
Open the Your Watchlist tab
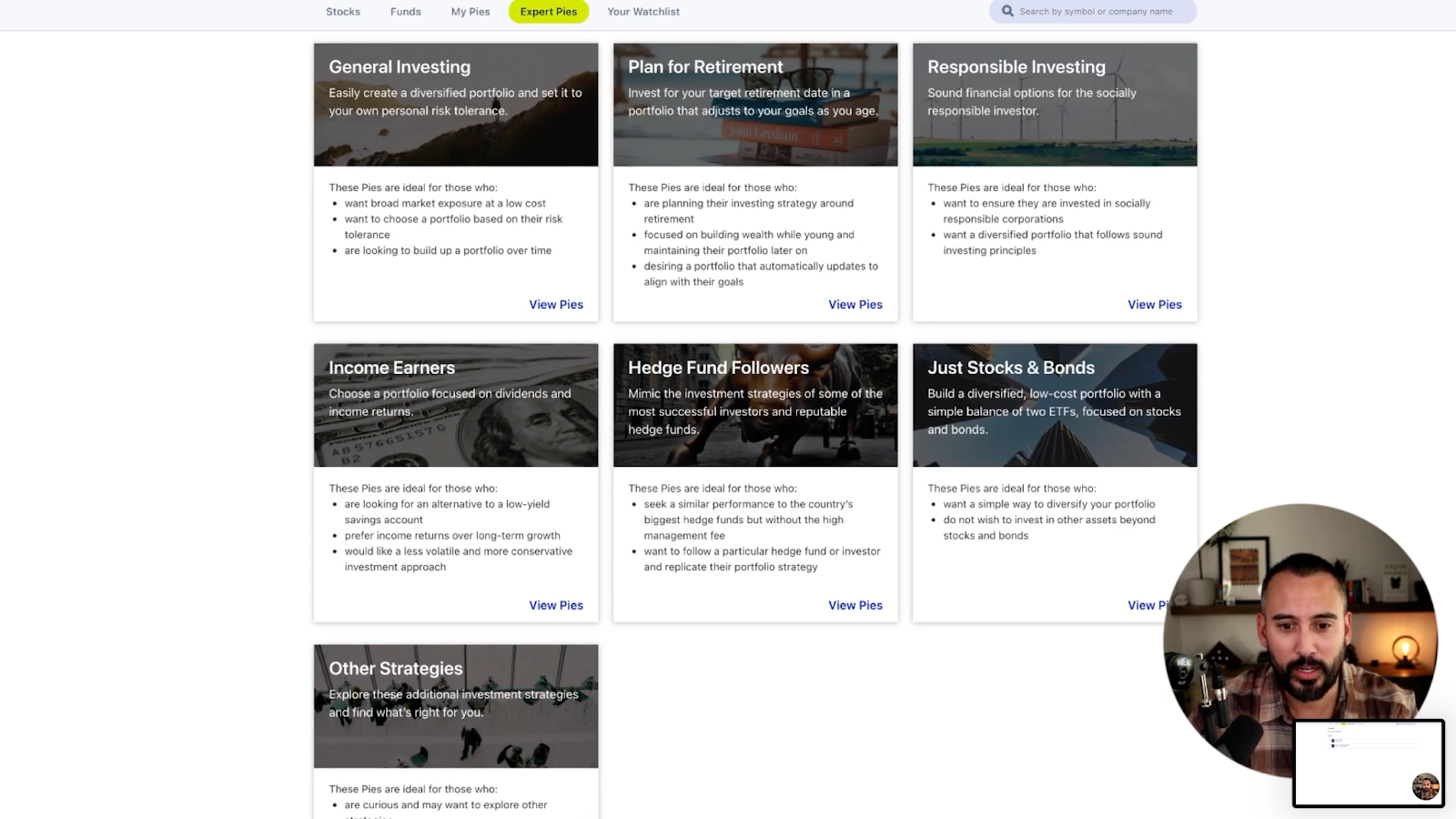coord(643,12)
